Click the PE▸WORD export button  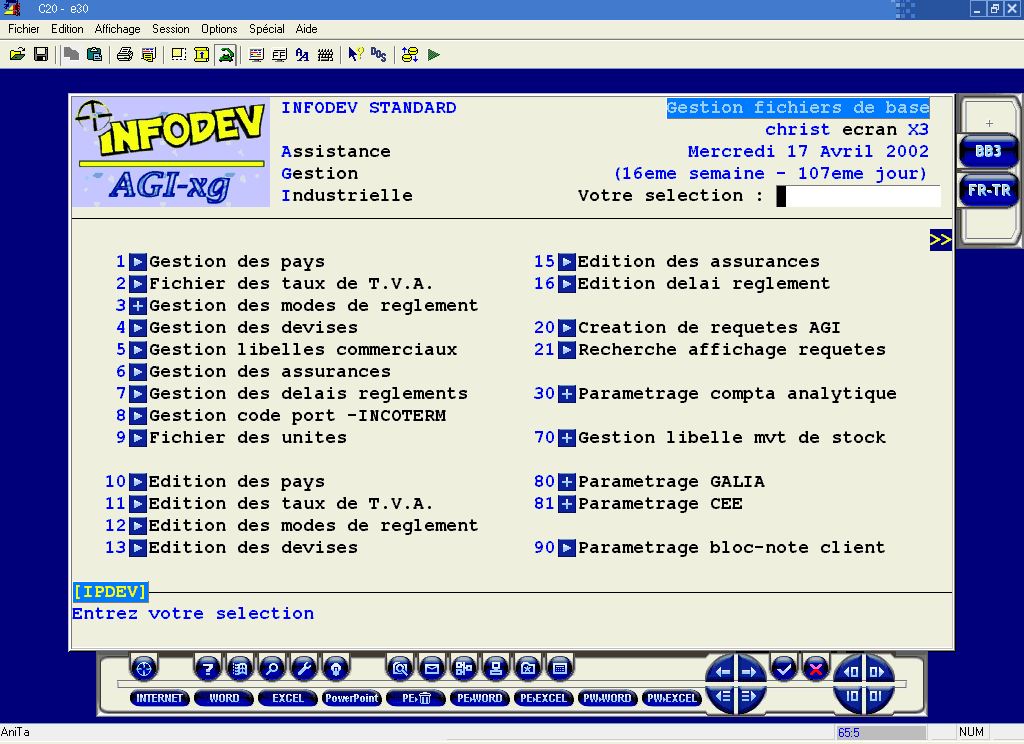pos(480,698)
